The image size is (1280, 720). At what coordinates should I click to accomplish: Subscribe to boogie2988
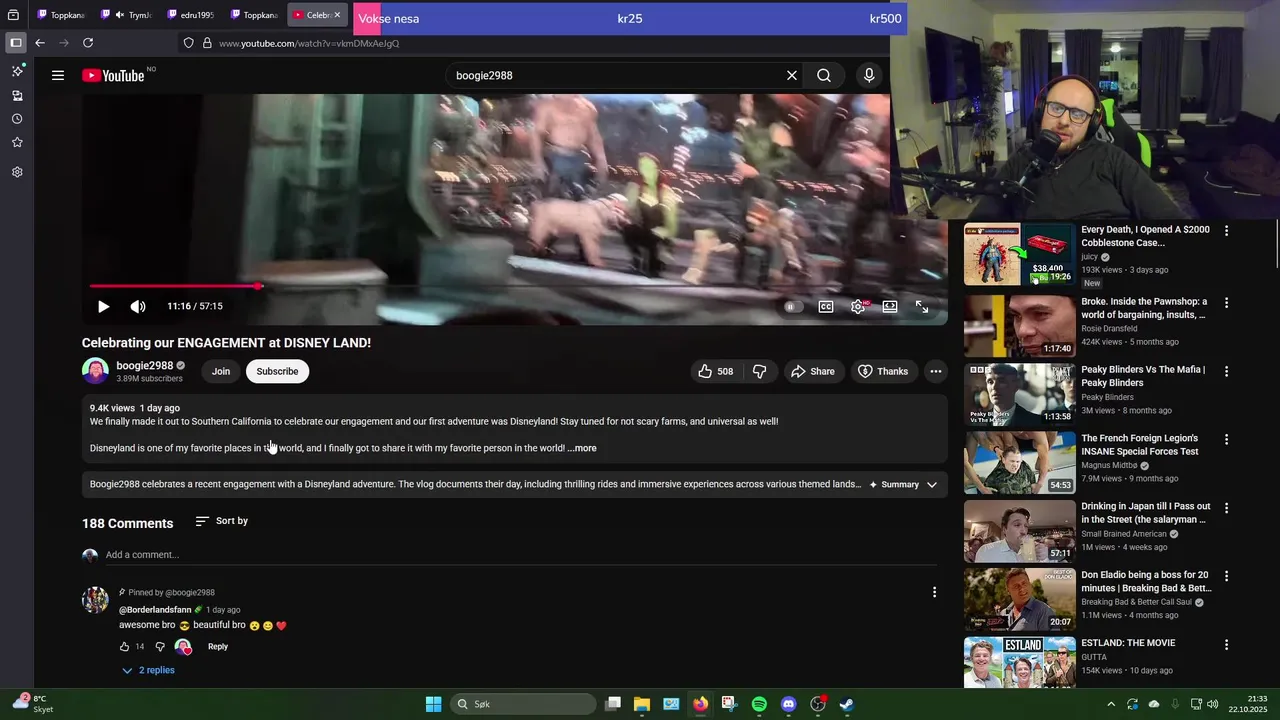point(277,371)
